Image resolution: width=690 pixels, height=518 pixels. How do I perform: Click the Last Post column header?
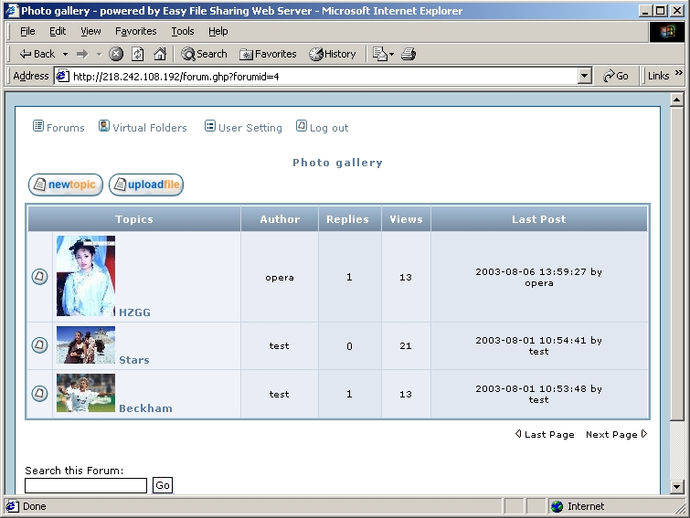tap(539, 219)
